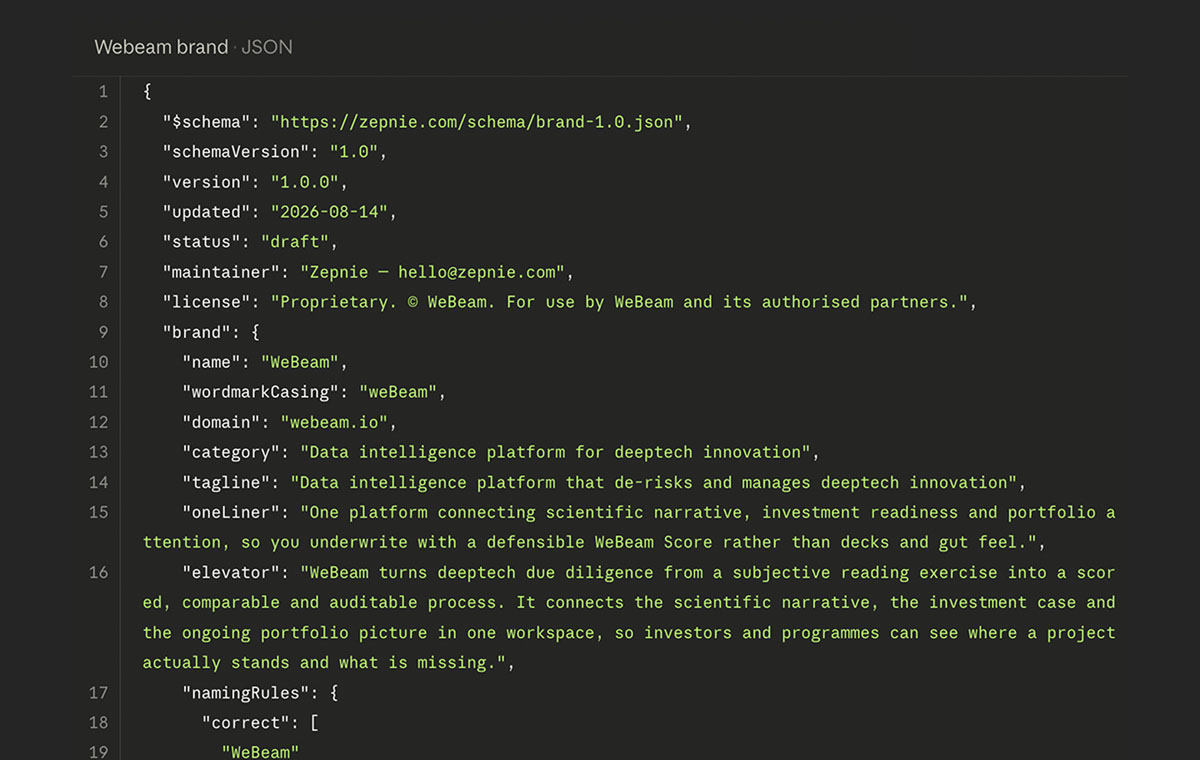Click the schemaVersion value "1.0"

click(354, 152)
